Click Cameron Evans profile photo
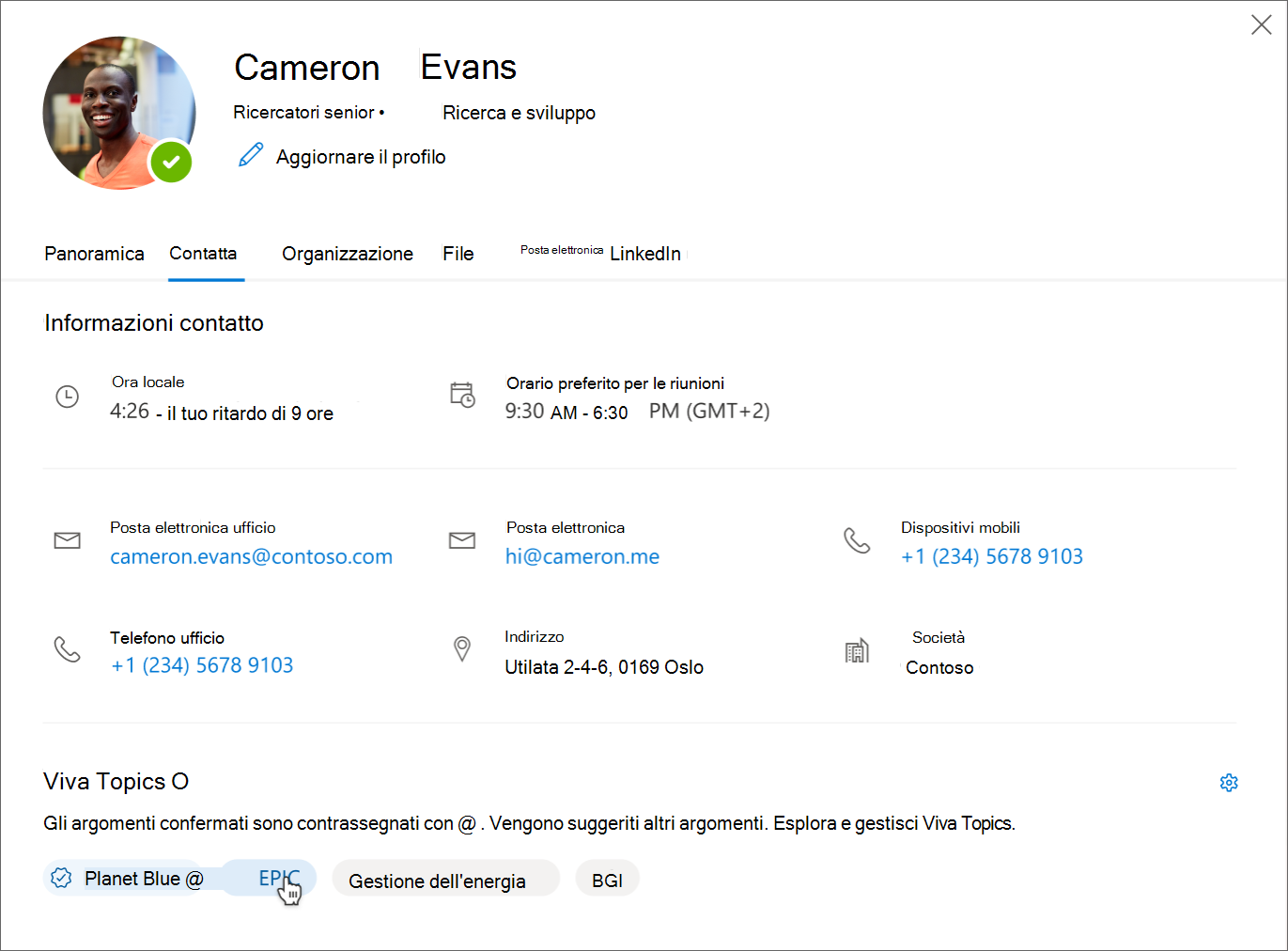This screenshot has height=951, width=1288. (x=119, y=113)
